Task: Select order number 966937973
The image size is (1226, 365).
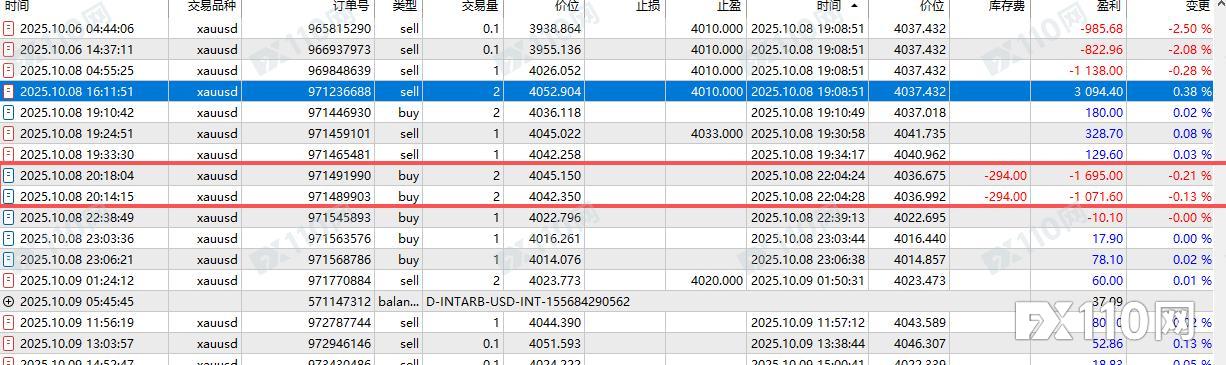Action: tap(340, 49)
